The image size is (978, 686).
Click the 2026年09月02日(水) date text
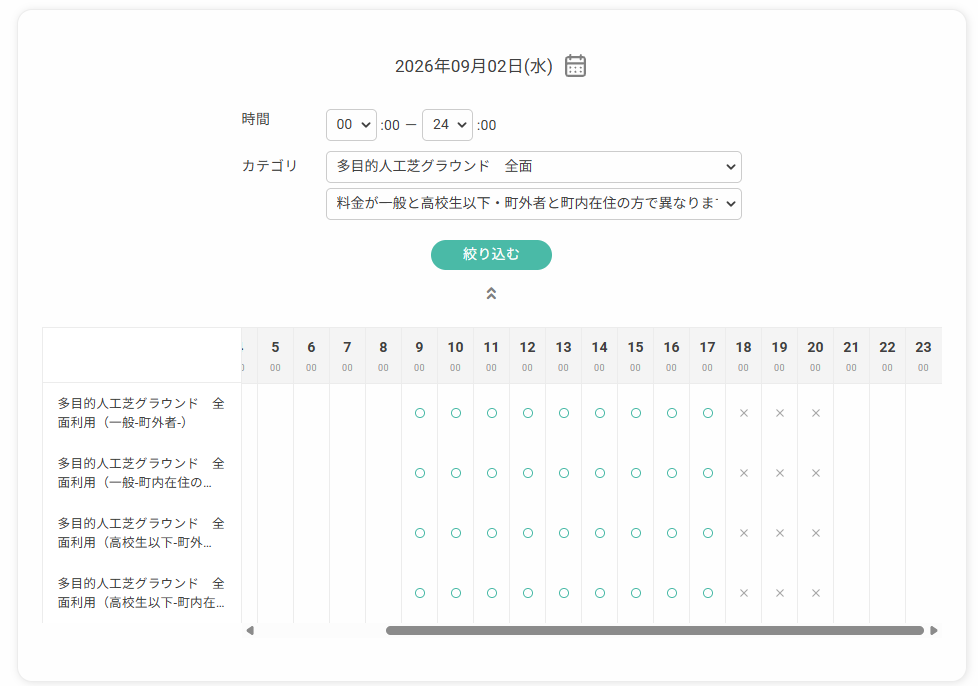pyautogui.click(x=473, y=66)
